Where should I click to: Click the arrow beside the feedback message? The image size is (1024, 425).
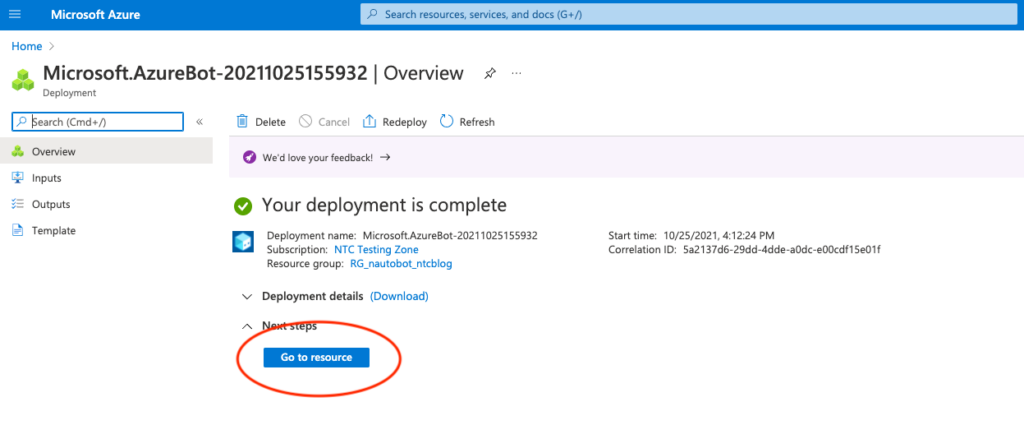click(385, 157)
